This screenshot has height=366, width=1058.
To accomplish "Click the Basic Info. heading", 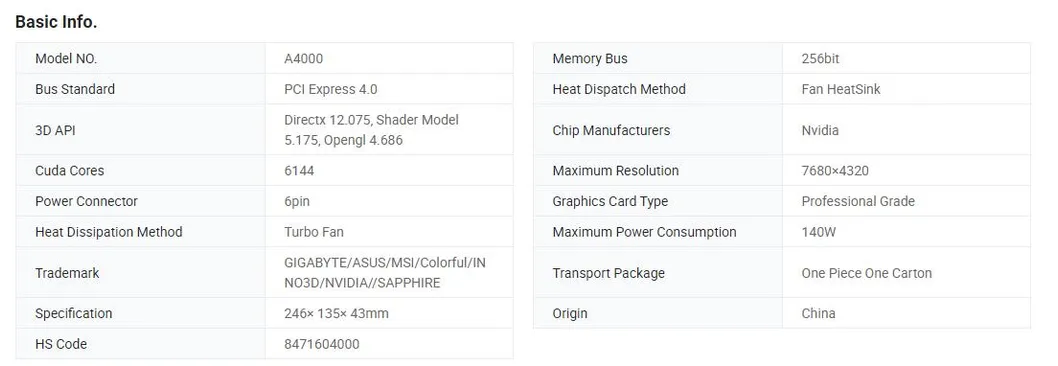I will pyautogui.click(x=56, y=22).
